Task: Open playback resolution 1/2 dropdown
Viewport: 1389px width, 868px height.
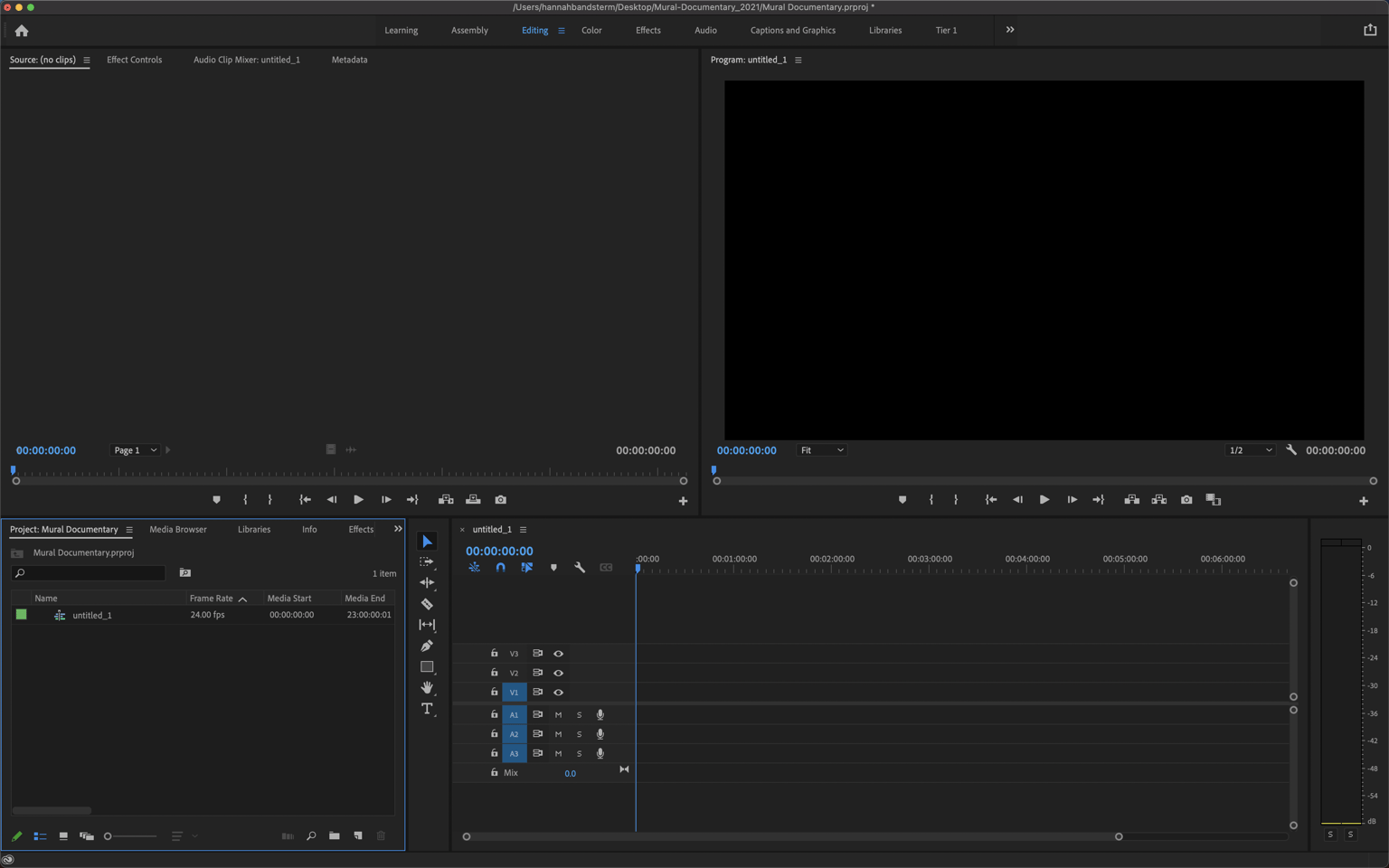Action: click(x=1250, y=450)
